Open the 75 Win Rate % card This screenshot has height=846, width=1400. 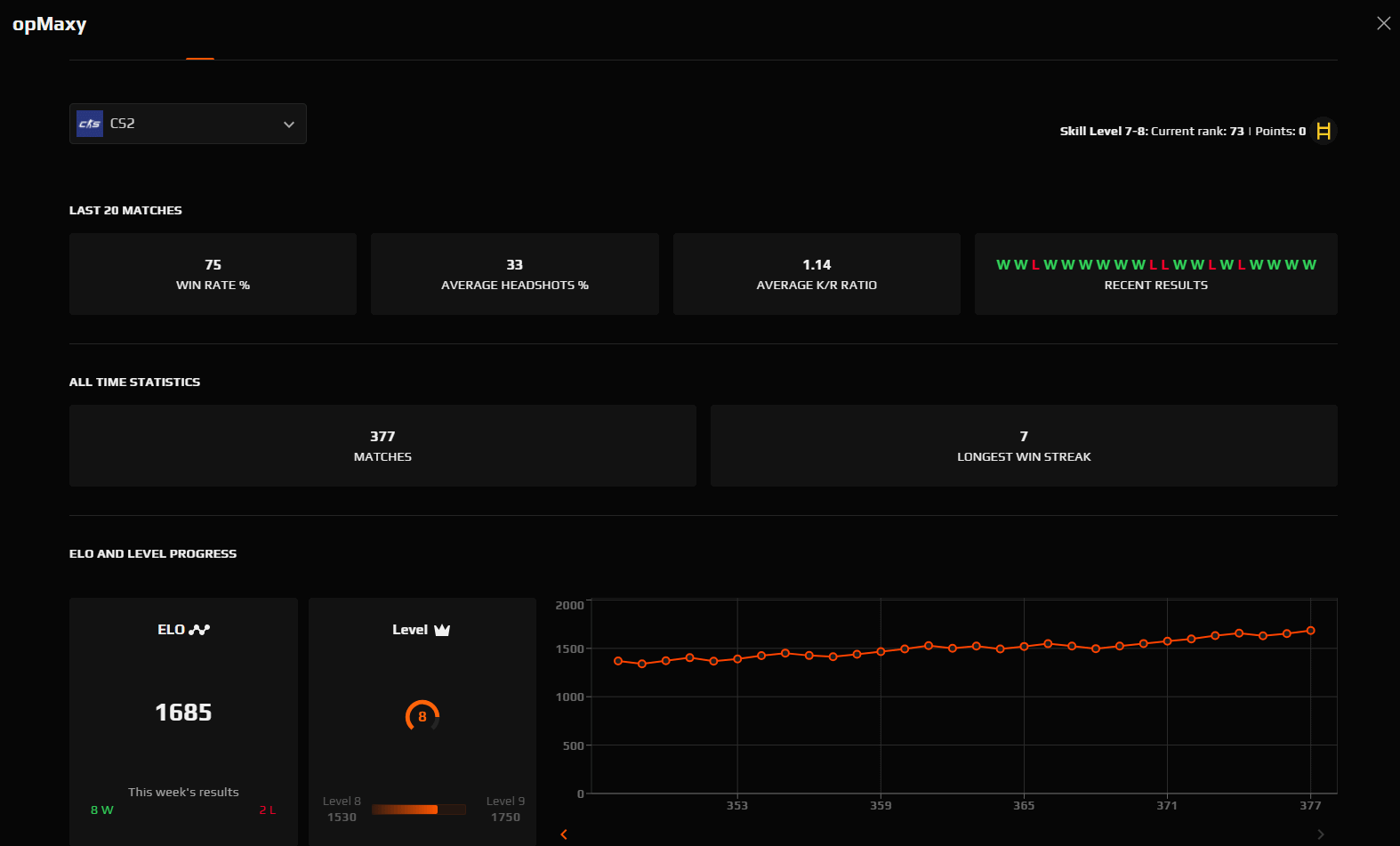point(213,274)
